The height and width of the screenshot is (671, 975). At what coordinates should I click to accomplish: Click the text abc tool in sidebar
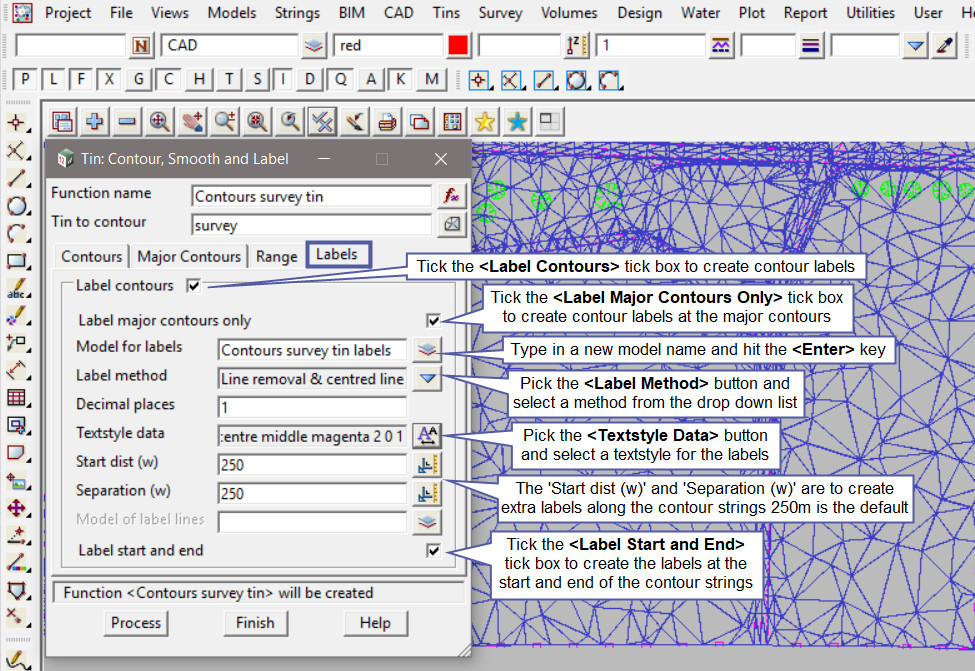coord(17,288)
